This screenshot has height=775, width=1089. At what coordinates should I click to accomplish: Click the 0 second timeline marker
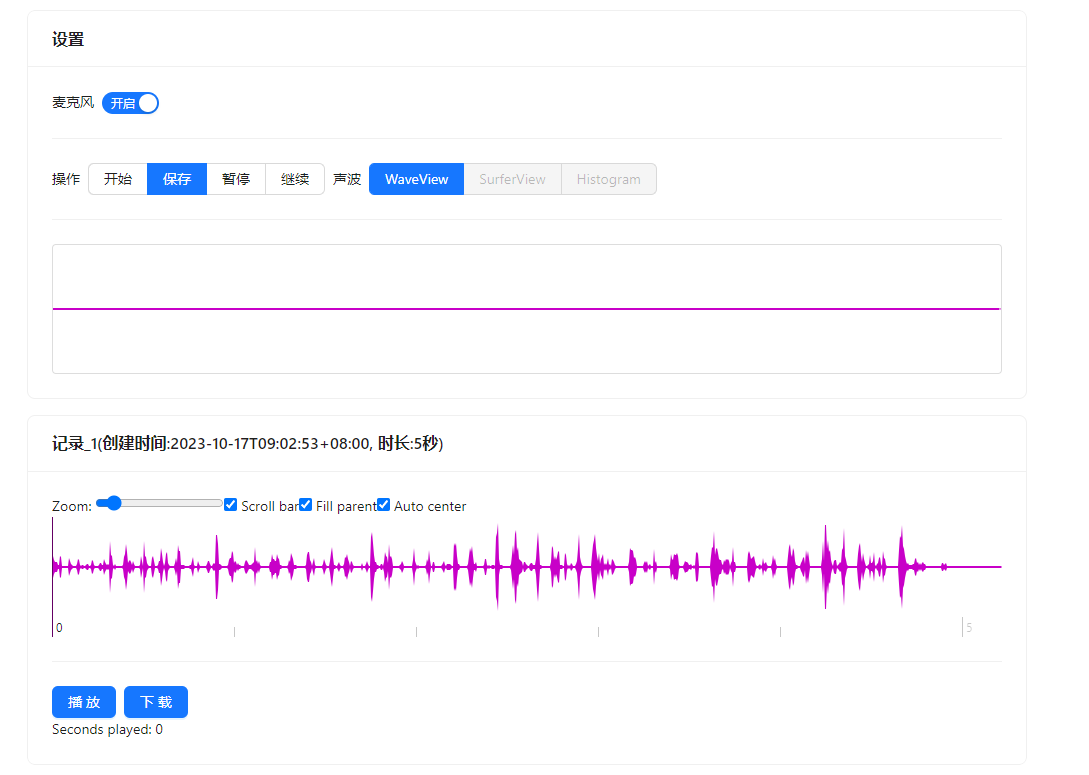[x=59, y=628]
